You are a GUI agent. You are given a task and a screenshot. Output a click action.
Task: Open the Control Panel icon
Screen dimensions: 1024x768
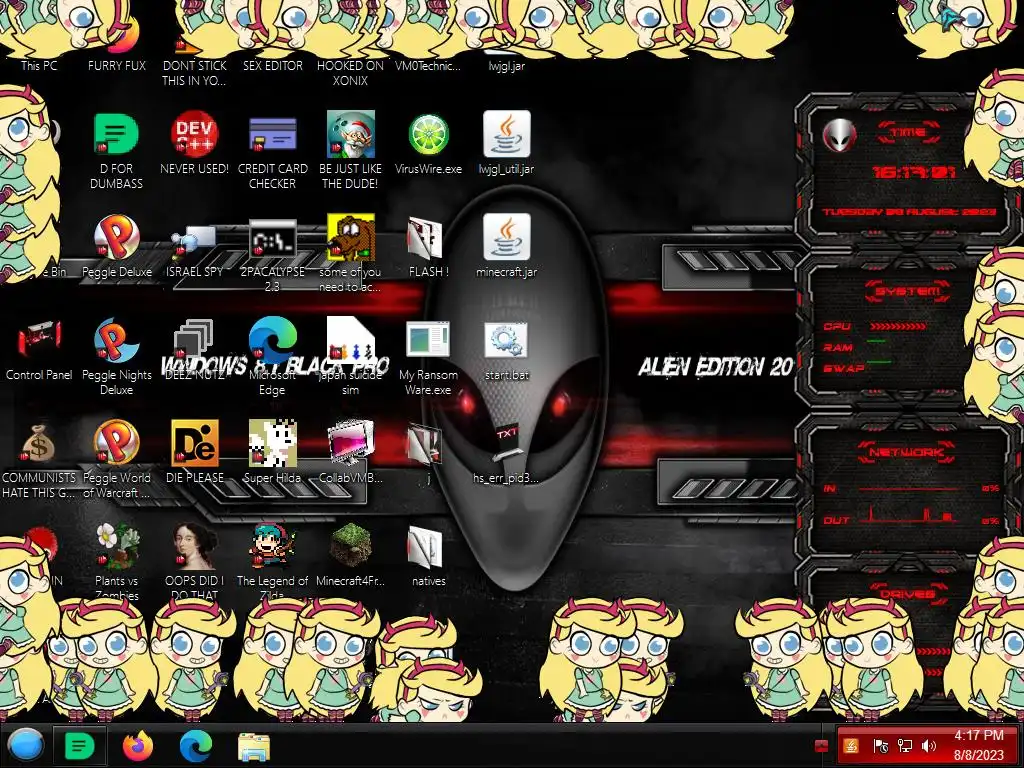click(x=39, y=340)
